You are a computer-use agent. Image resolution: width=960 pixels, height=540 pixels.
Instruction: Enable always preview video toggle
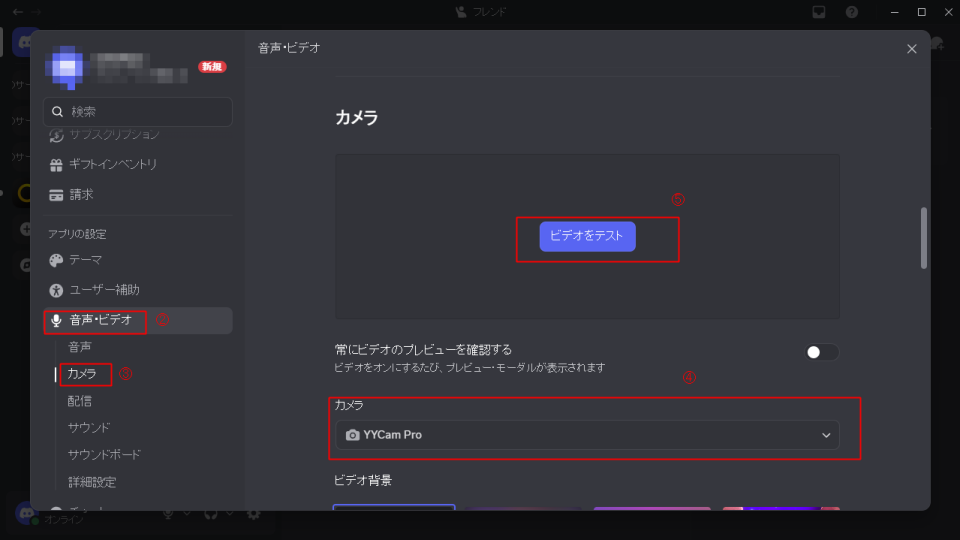pyautogui.click(x=822, y=352)
